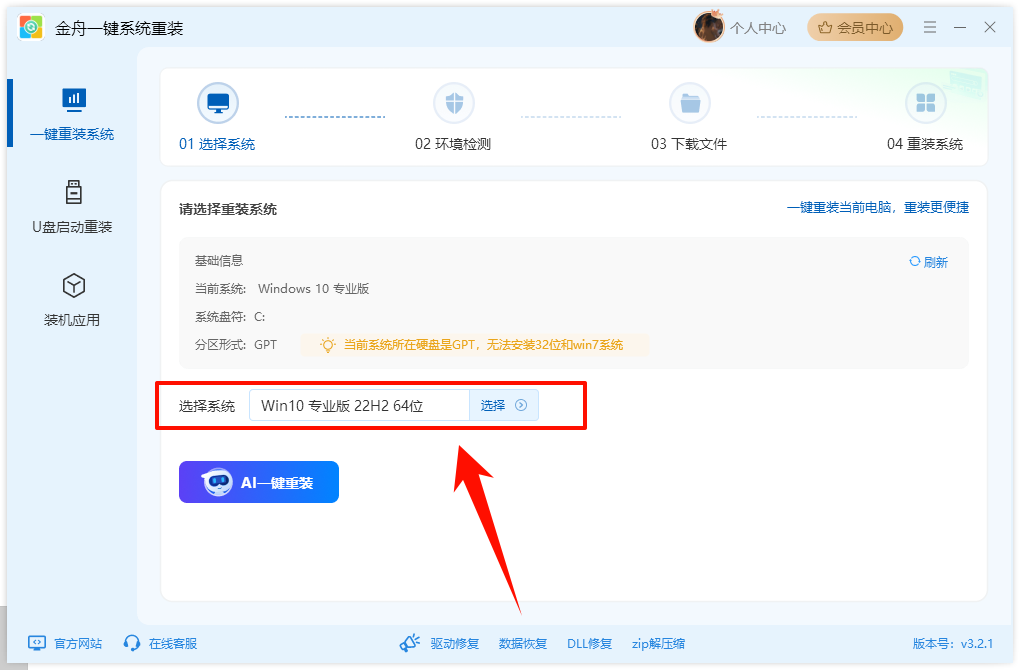Screen dimensions: 1020x670
Task: Start AI一键重装
Action: pyautogui.click(x=258, y=481)
